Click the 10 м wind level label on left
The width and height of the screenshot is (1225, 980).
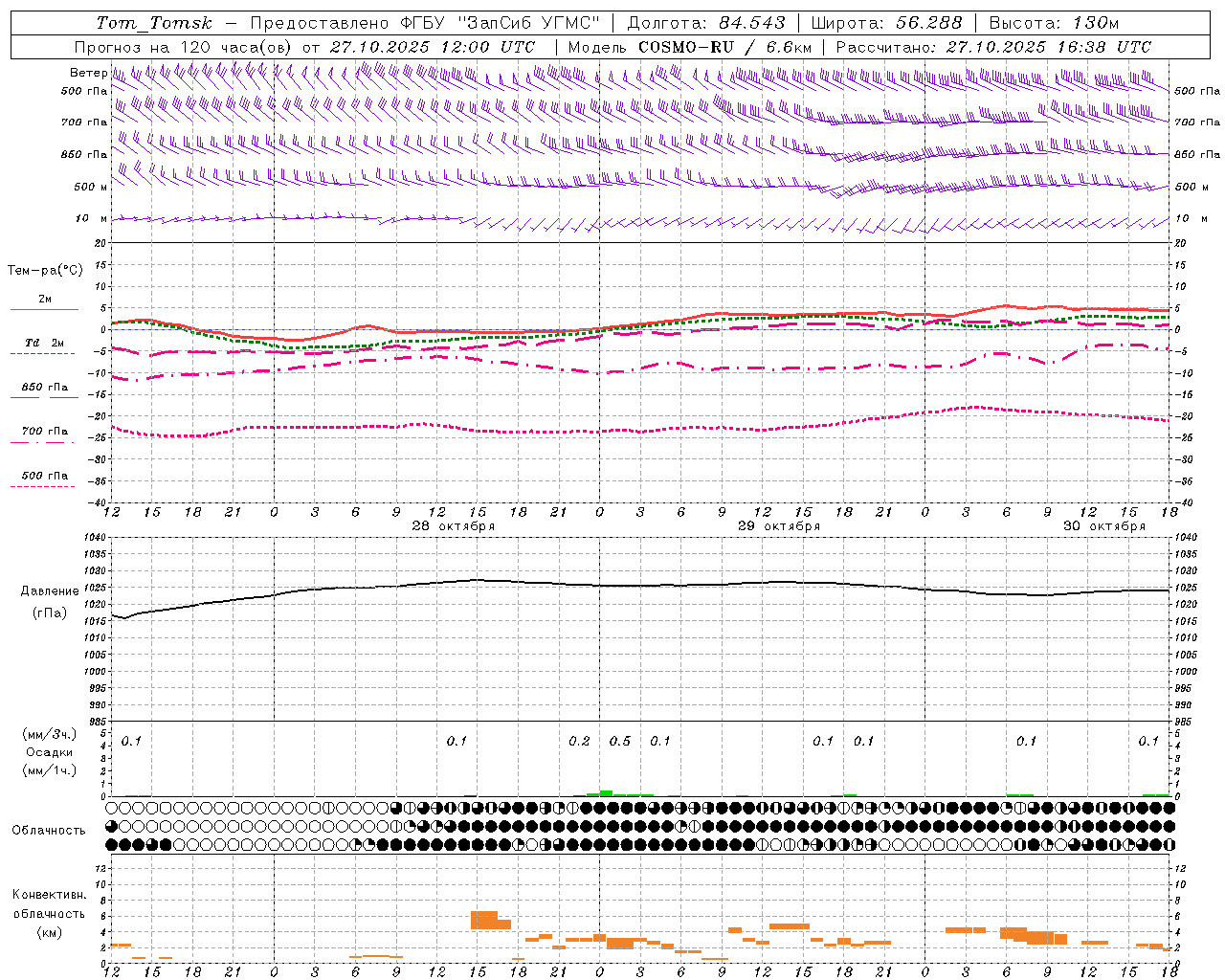coord(91,218)
